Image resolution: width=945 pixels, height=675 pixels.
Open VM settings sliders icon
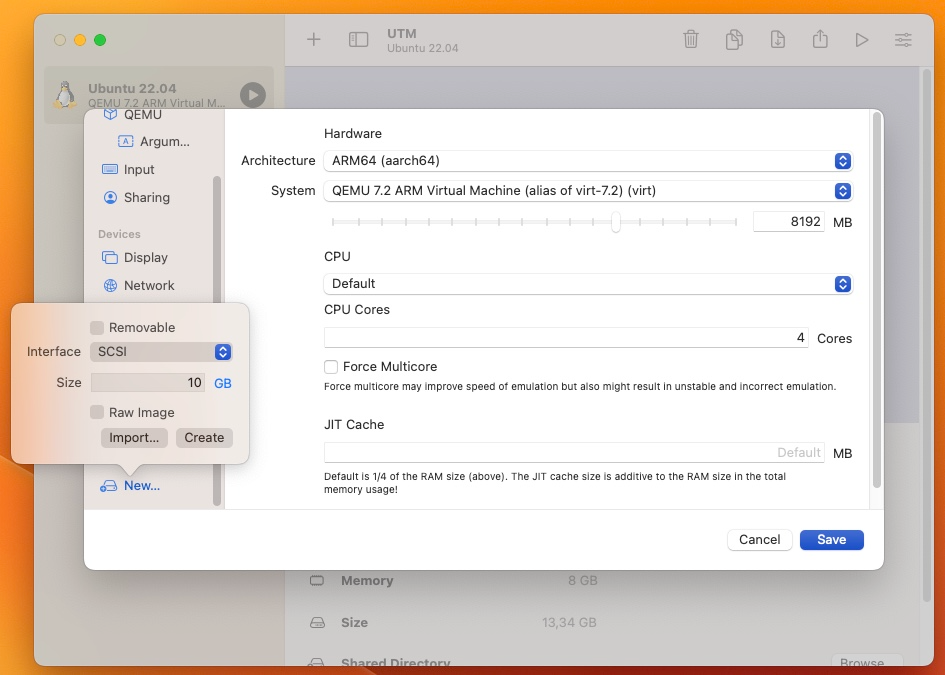tap(903, 40)
